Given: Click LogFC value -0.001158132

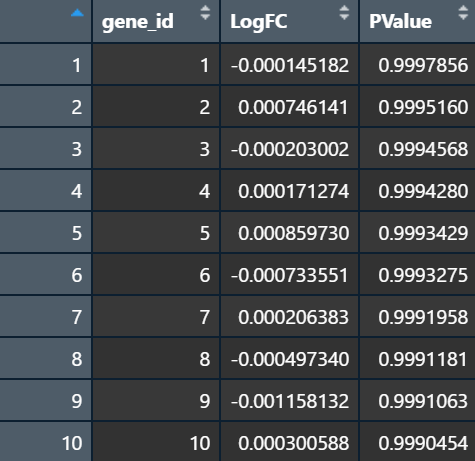Looking at the screenshot, I should (x=289, y=401).
